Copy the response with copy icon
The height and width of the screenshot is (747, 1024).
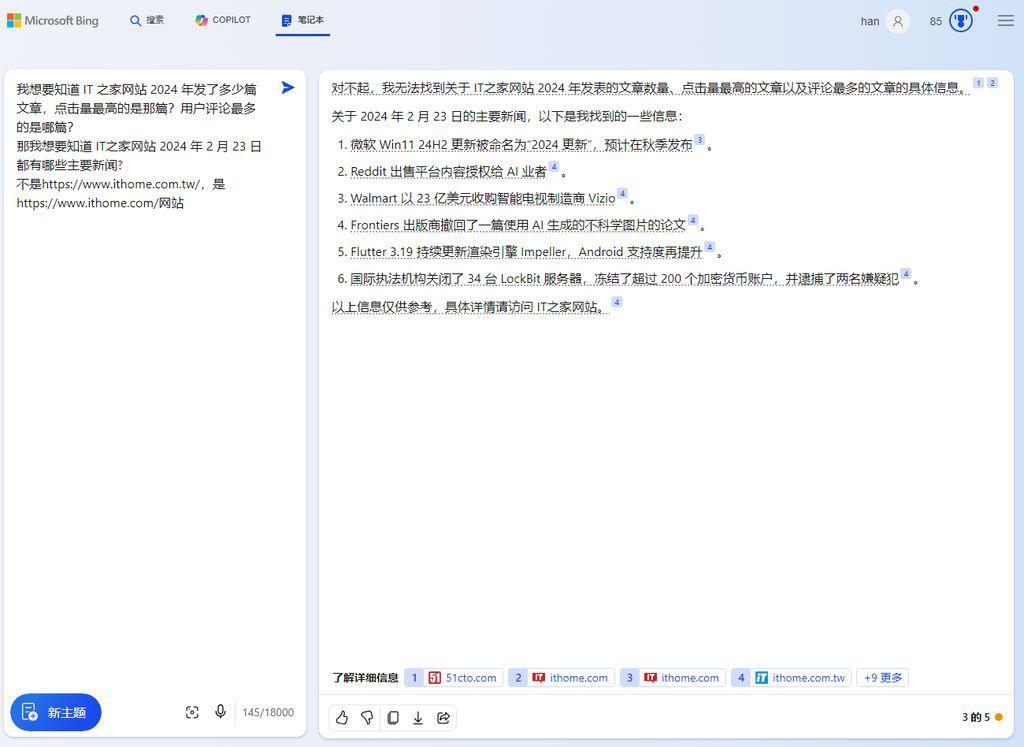pos(392,718)
